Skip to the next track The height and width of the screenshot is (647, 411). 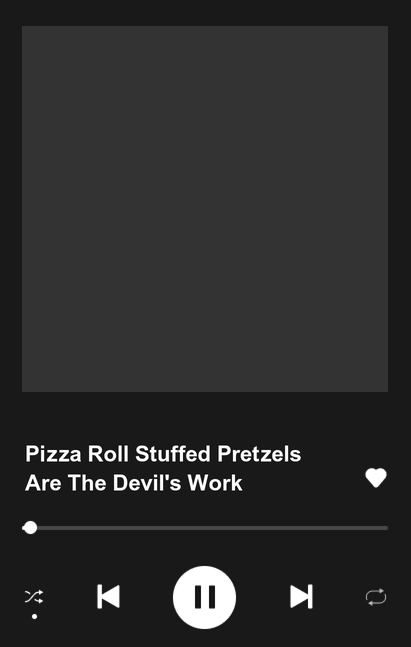pyautogui.click(x=301, y=596)
